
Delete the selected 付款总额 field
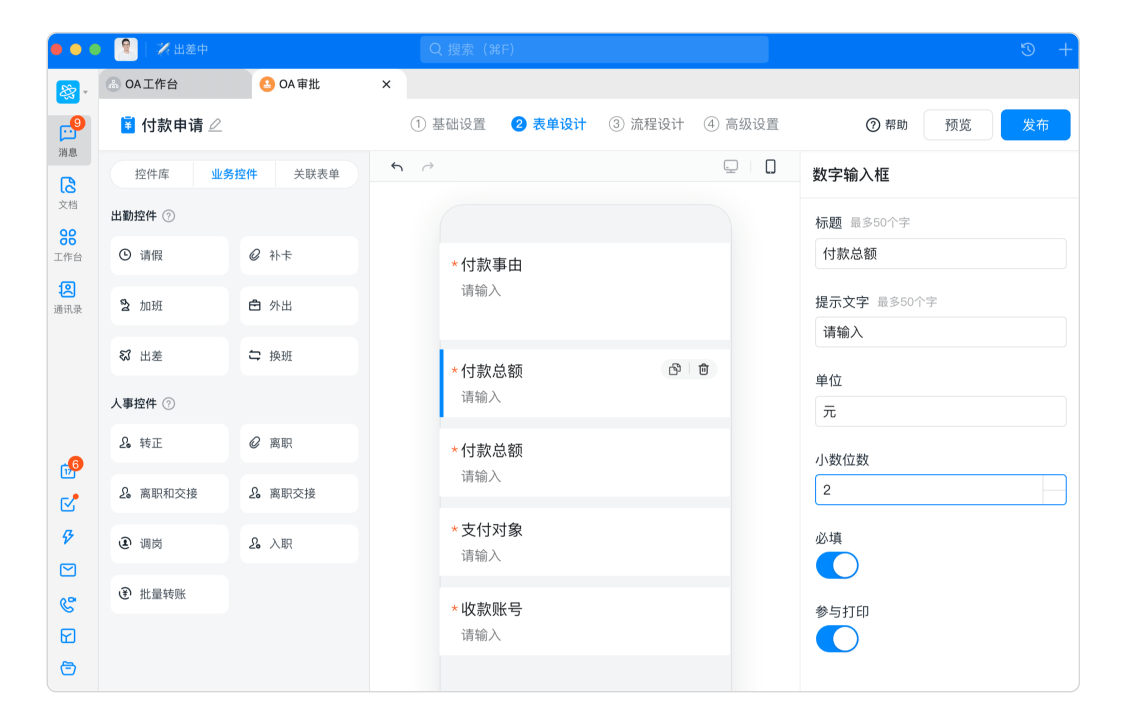click(704, 369)
